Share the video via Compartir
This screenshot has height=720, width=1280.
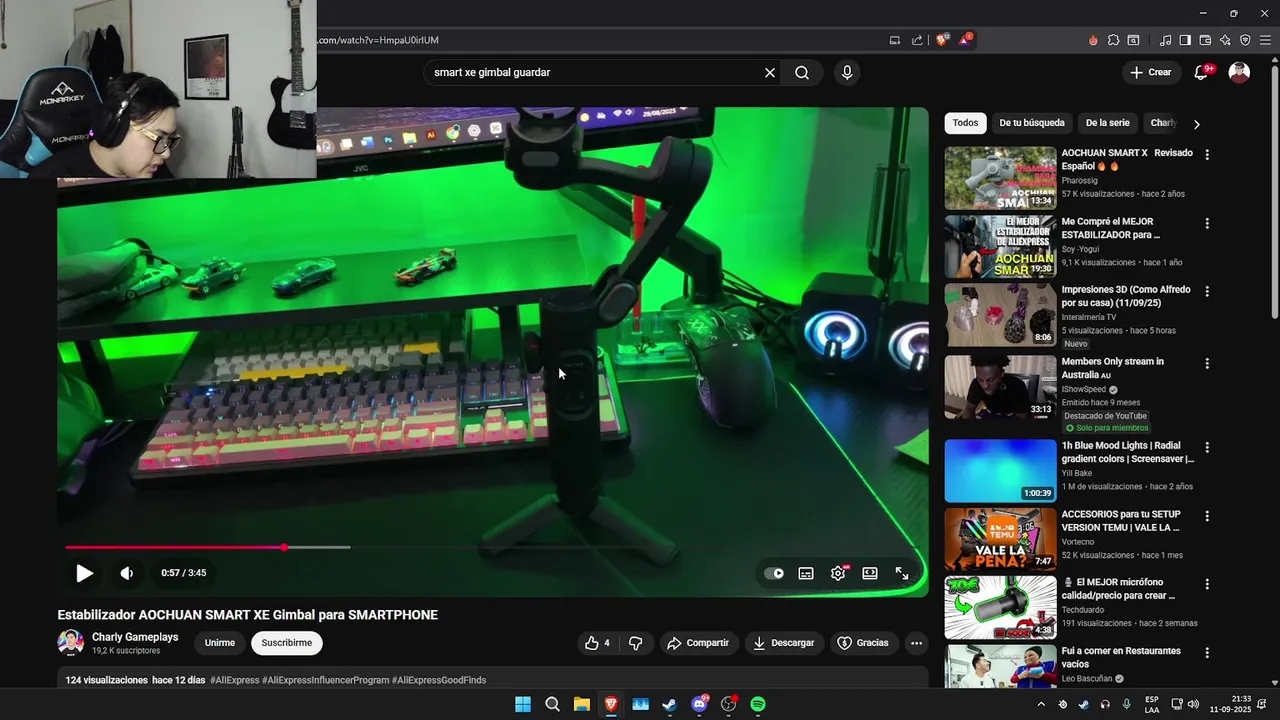point(698,643)
